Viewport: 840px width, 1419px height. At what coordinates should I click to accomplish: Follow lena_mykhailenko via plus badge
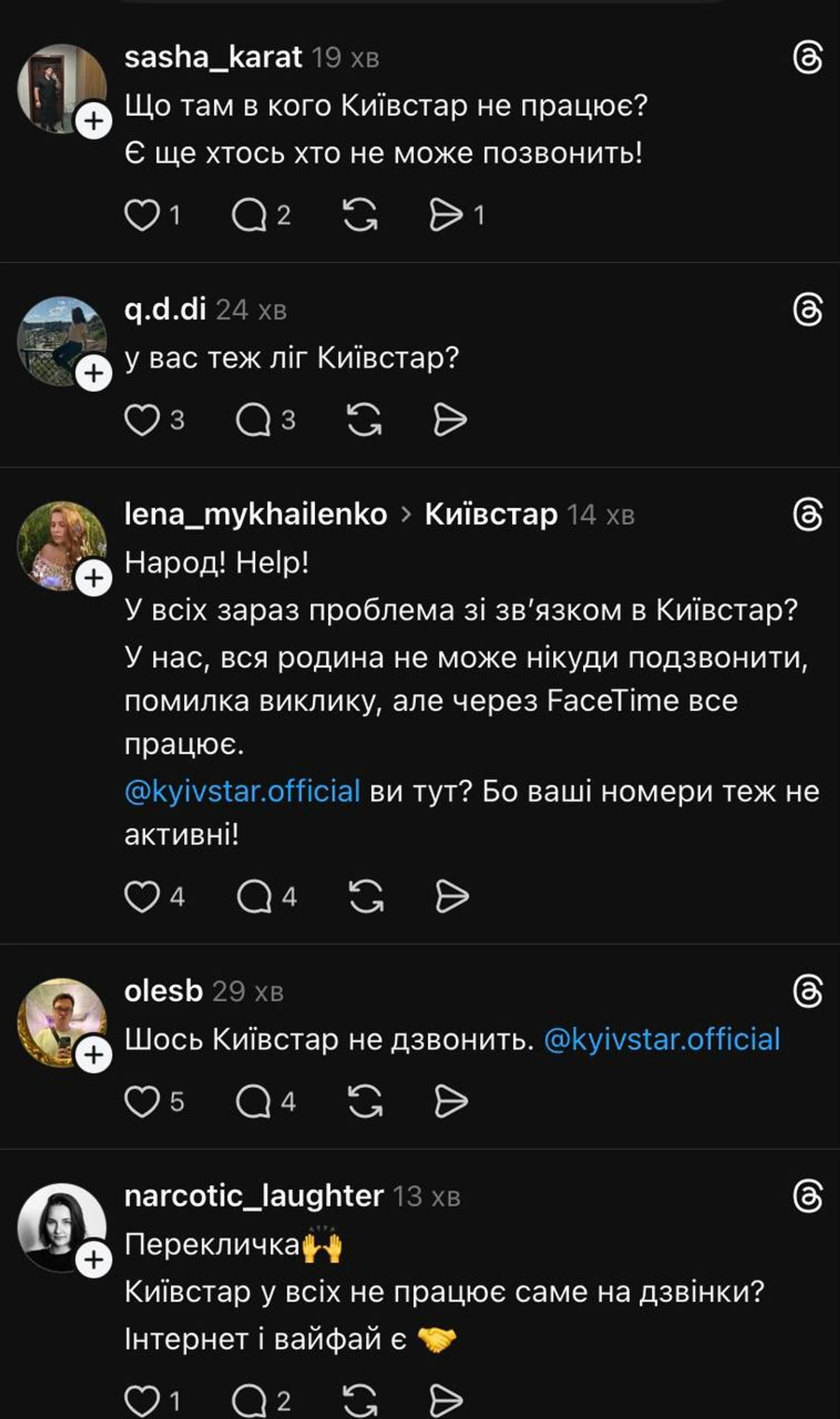click(94, 578)
